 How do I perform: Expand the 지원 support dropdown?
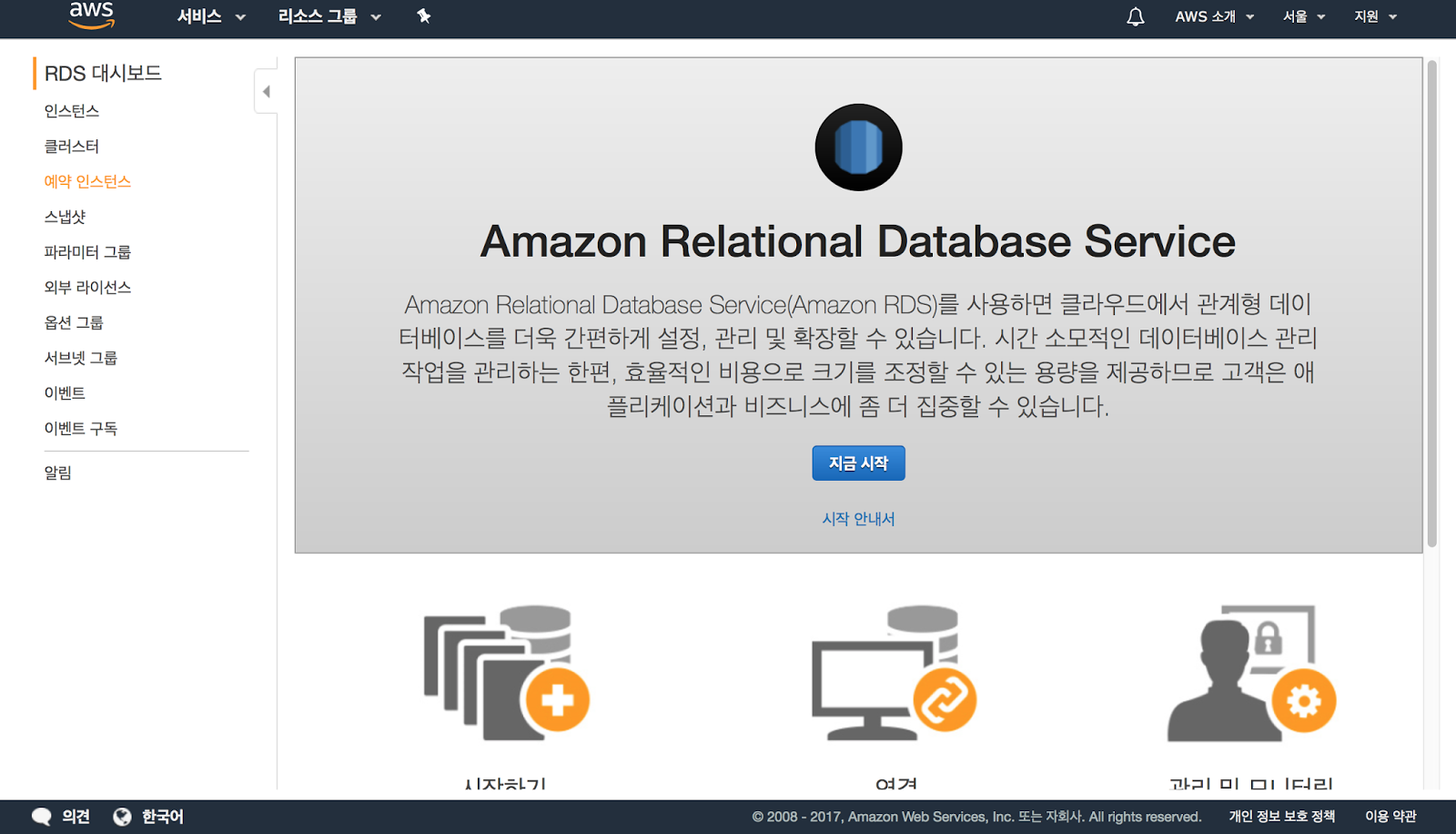pyautogui.click(x=1375, y=16)
